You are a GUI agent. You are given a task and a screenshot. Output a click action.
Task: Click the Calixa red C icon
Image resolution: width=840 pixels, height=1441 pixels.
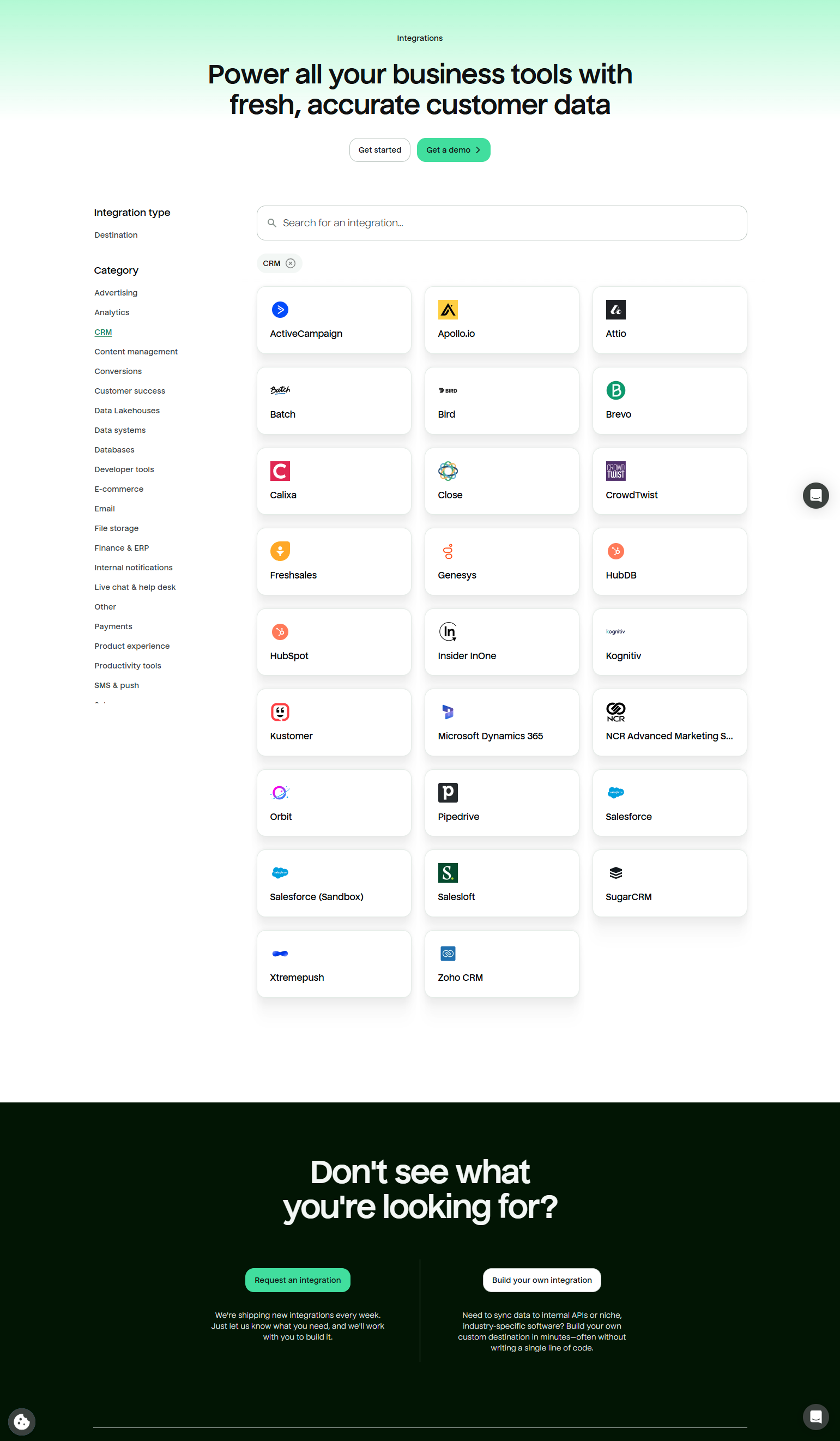click(x=280, y=471)
